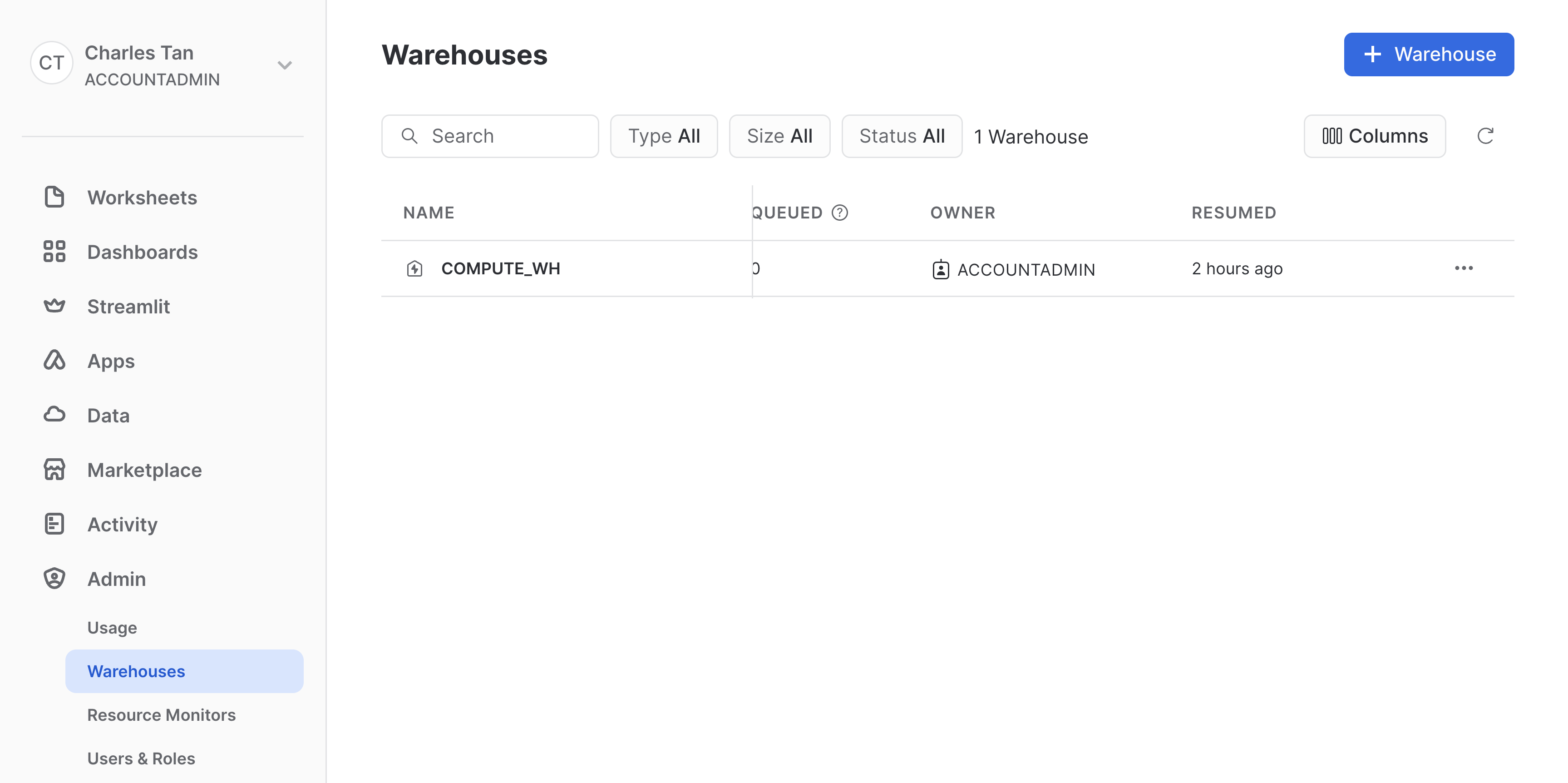The width and height of the screenshot is (1568, 783).
Task: Click the Streamlit crown icon
Action: tap(54, 306)
